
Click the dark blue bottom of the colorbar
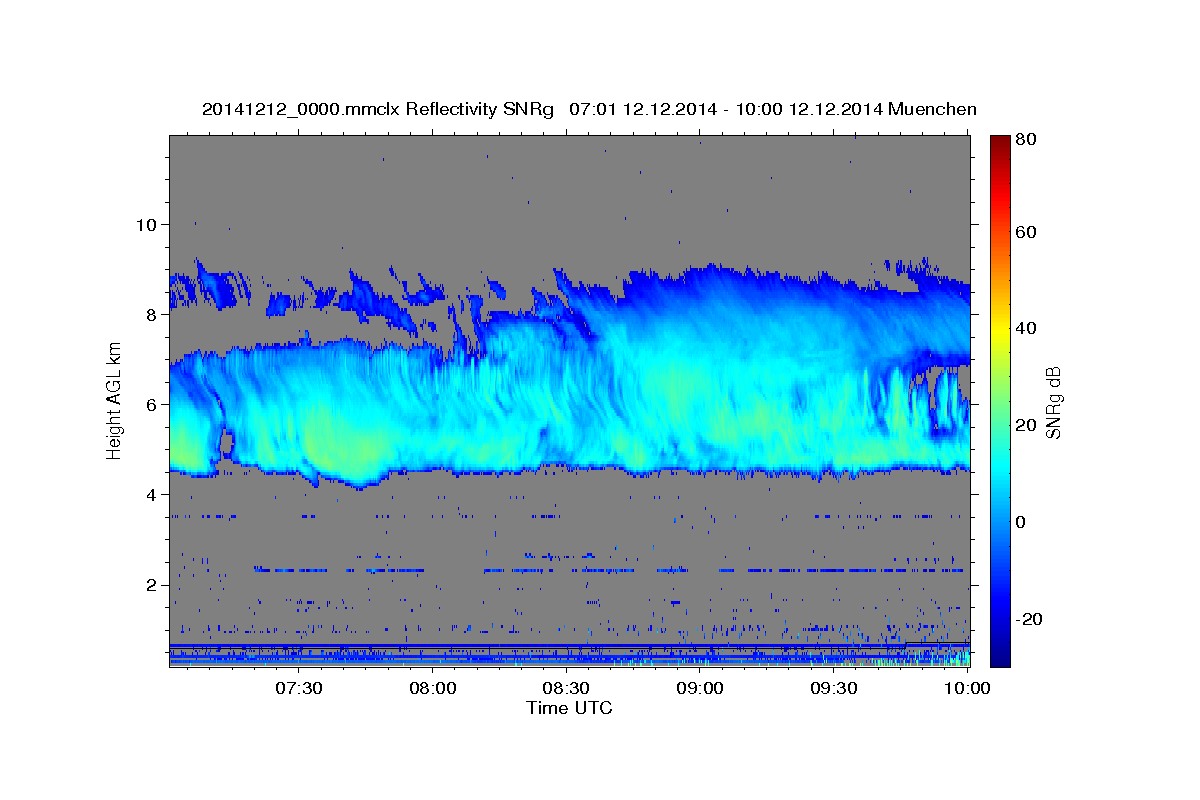click(1000, 658)
